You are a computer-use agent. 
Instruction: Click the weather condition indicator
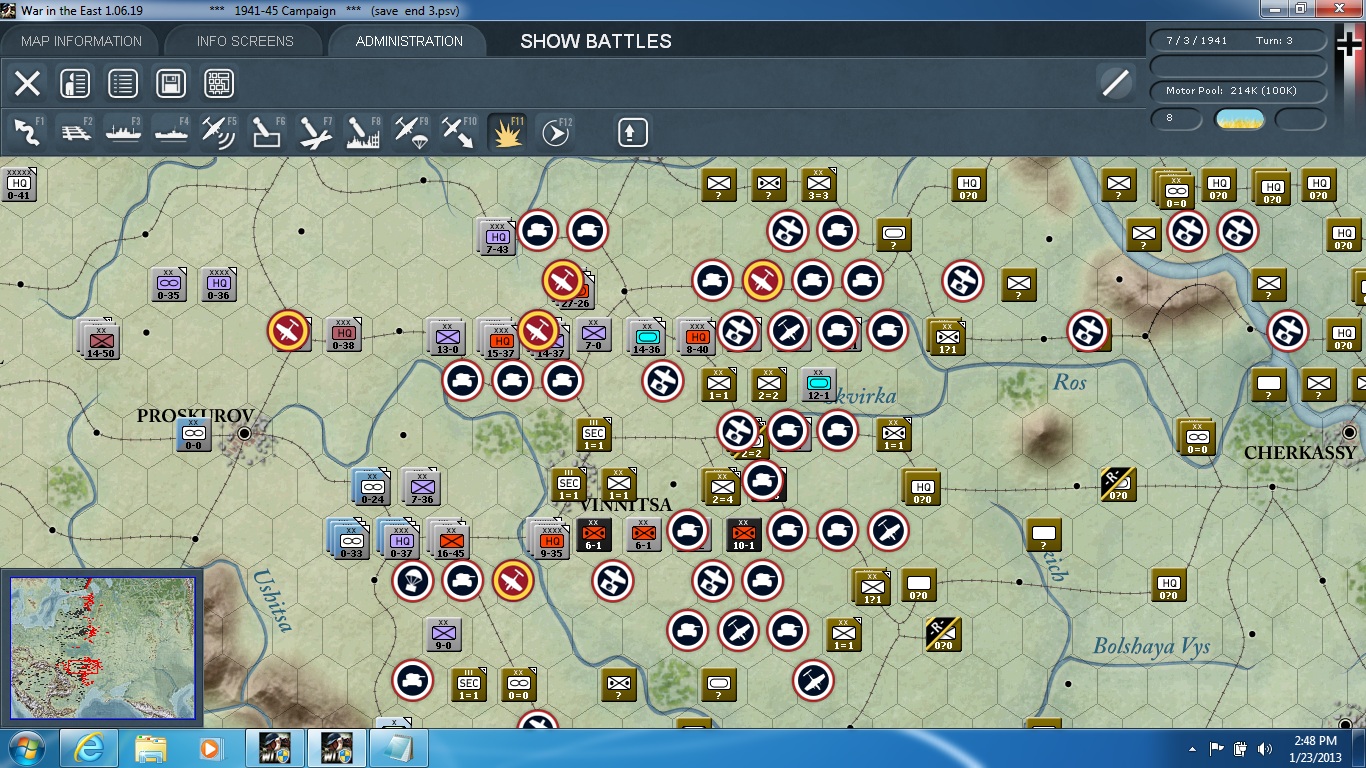click(1239, 119)
